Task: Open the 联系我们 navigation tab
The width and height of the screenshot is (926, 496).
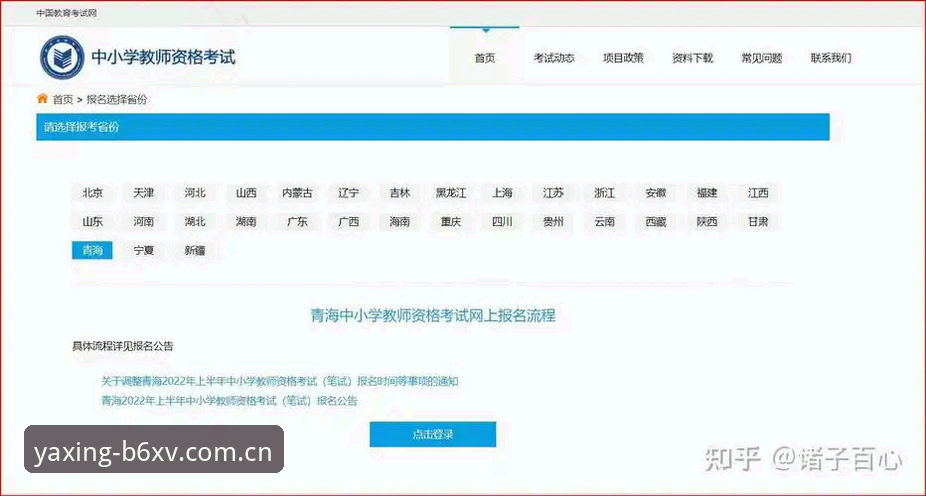Action: pyautogui.click(x=831, y=58)
